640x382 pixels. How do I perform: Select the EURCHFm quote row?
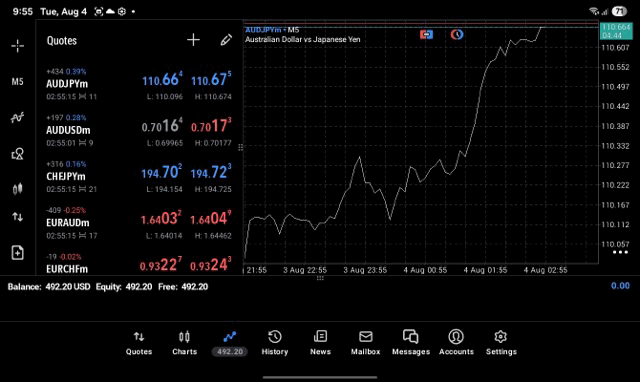coord(139,263)
